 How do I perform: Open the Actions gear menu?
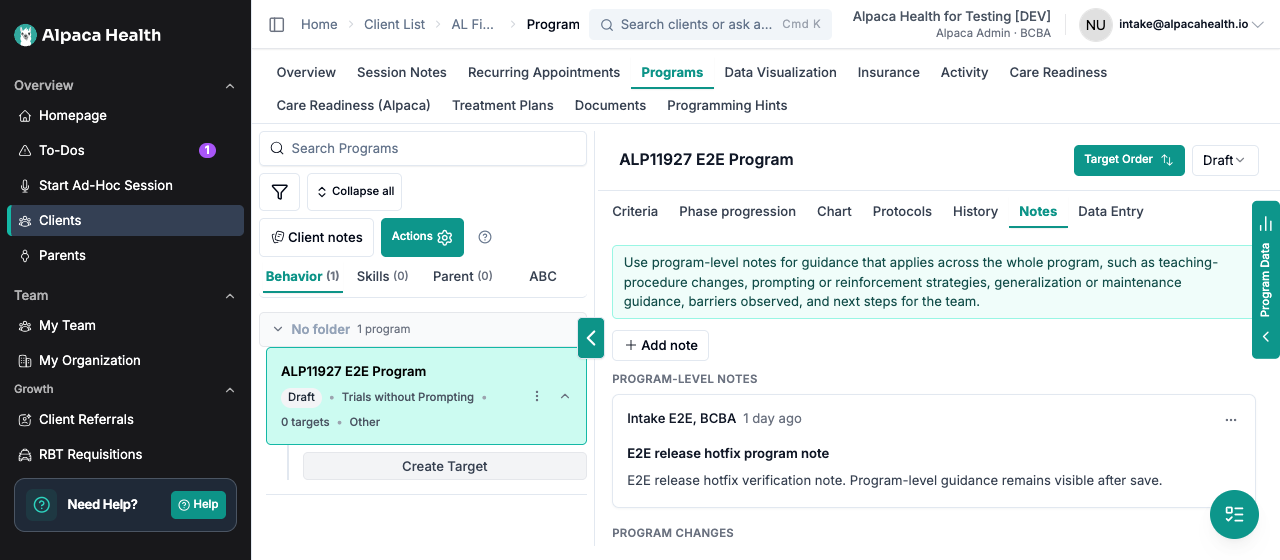(422, 237)
